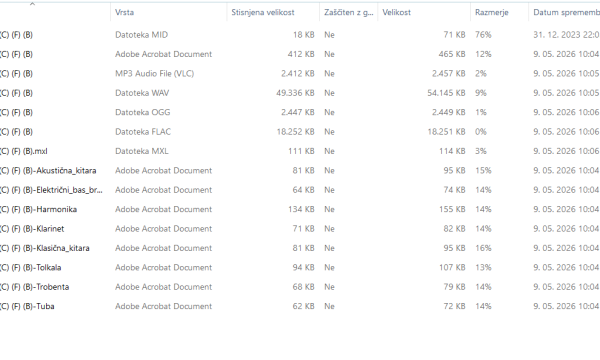Select the file ending in Akustična_kitara

[48, 171]
